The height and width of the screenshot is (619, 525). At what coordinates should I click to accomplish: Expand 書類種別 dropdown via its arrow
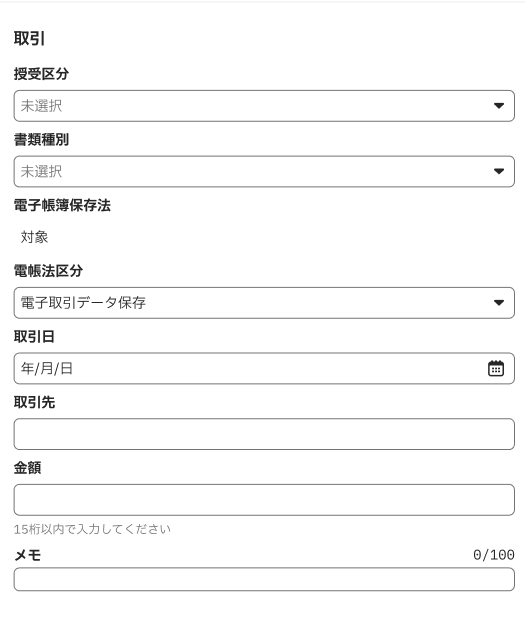tap(499, 171)
